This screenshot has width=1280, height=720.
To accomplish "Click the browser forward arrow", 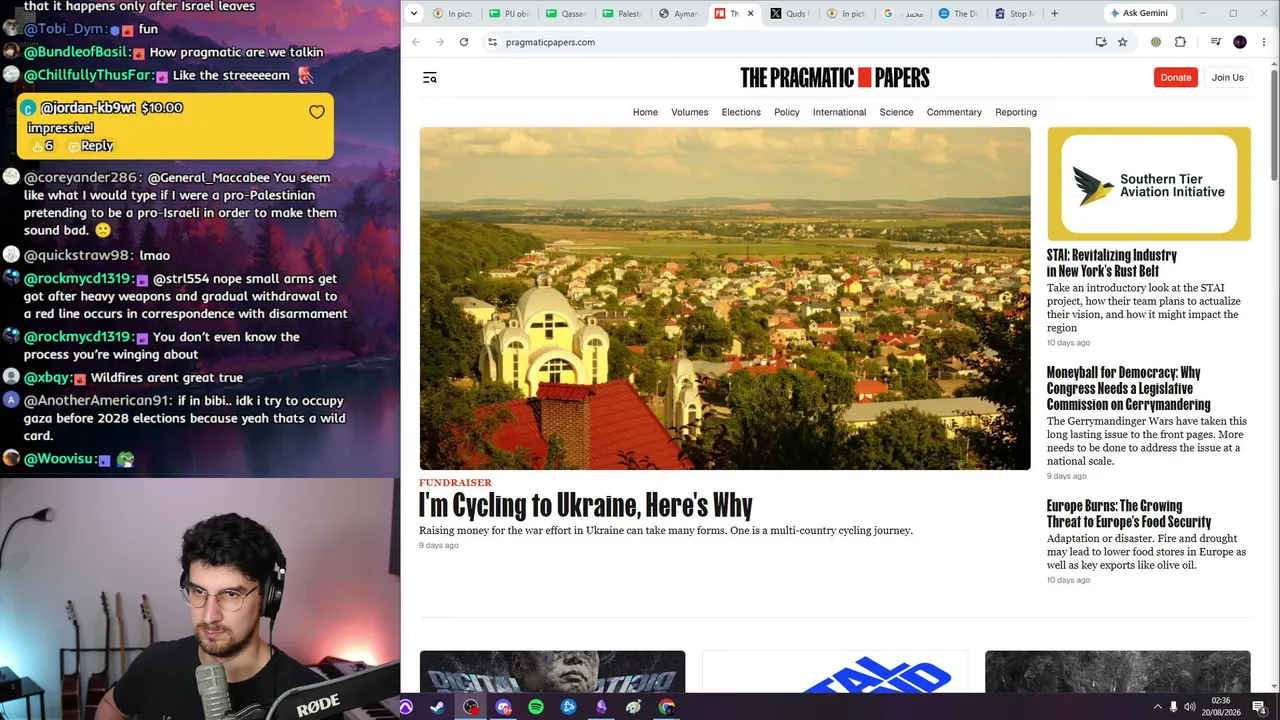I will (x=439, y=42).
